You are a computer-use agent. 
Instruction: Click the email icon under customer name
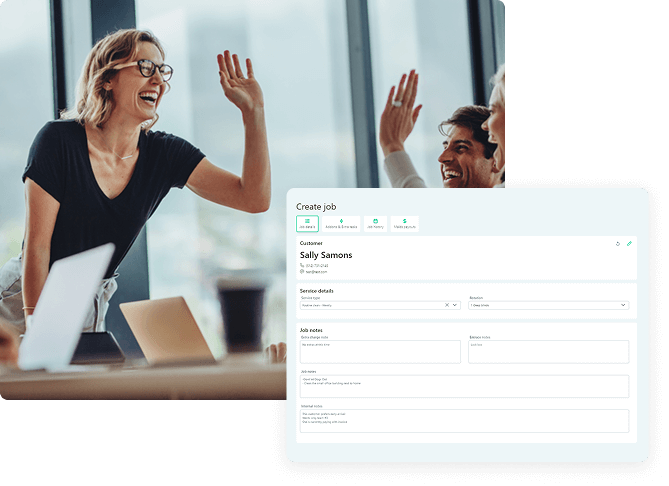coord(302,271)
